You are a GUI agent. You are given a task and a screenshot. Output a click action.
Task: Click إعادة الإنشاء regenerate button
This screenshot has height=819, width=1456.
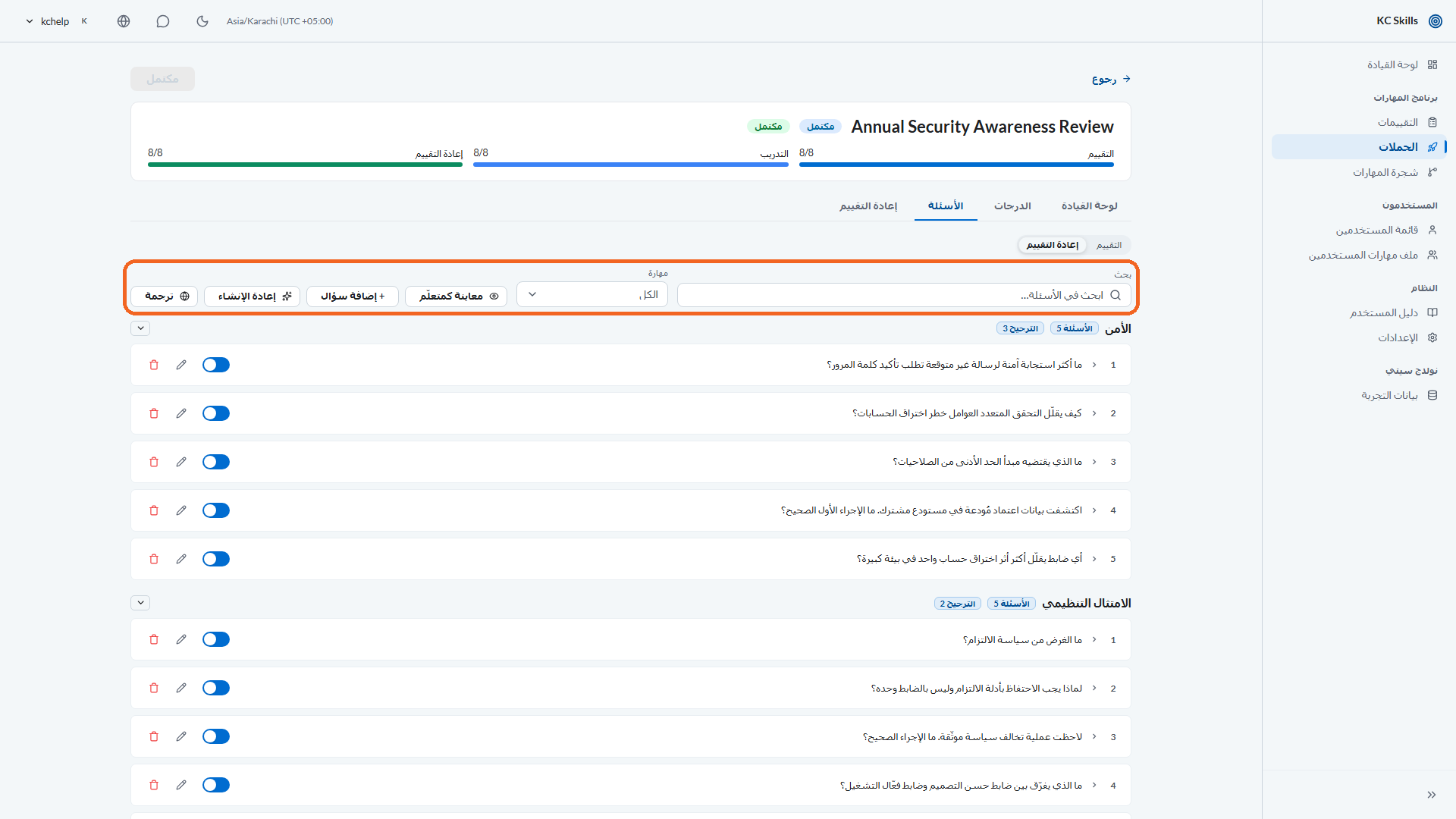pos(253,297)
